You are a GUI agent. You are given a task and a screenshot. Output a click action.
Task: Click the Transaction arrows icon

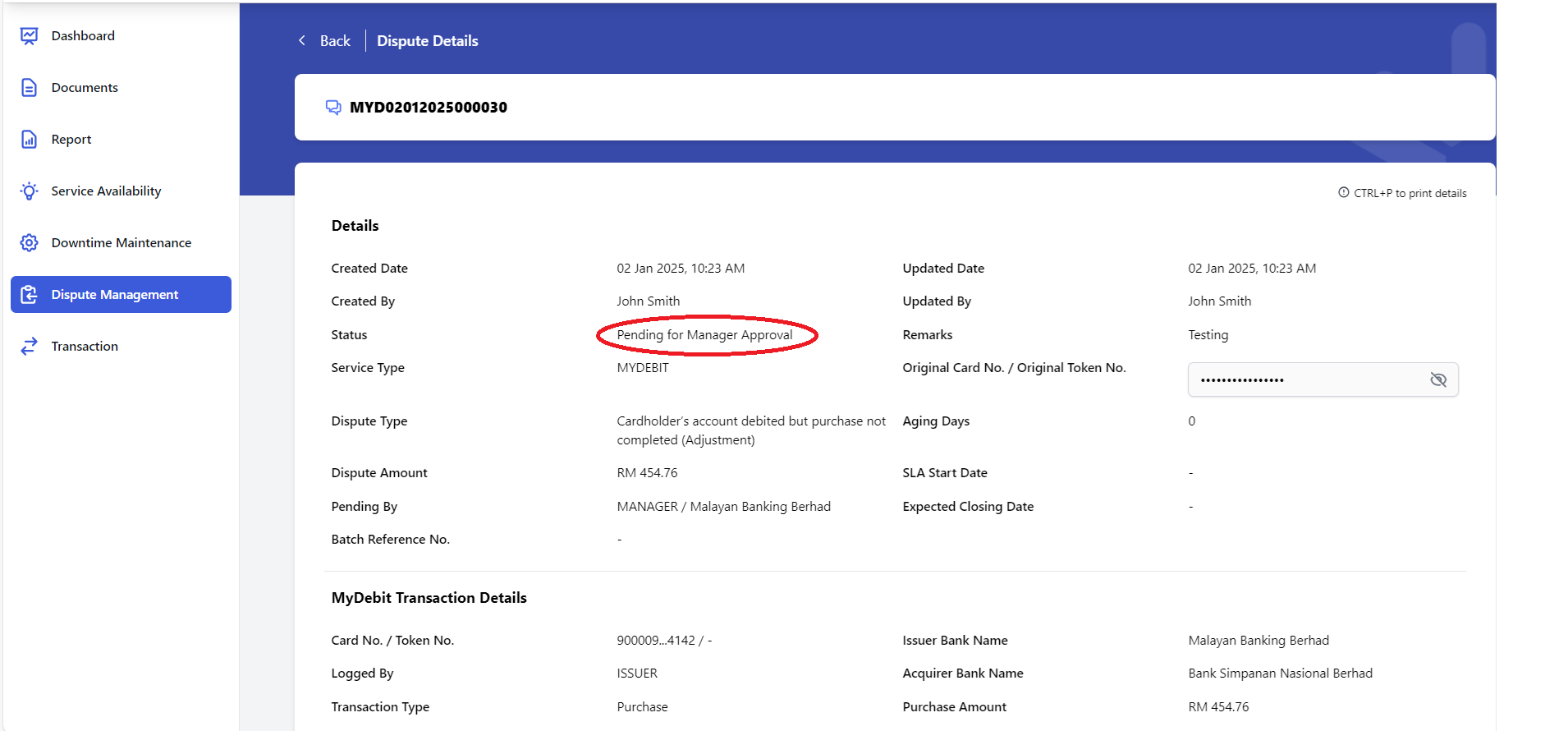tap(30, 347)
